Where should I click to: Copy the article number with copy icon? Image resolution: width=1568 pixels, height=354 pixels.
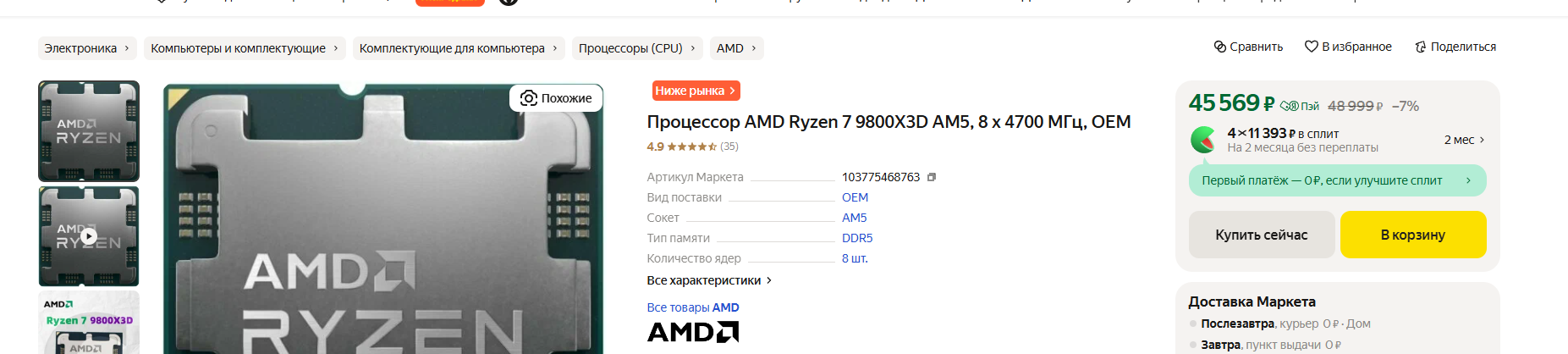pos(932,177)
